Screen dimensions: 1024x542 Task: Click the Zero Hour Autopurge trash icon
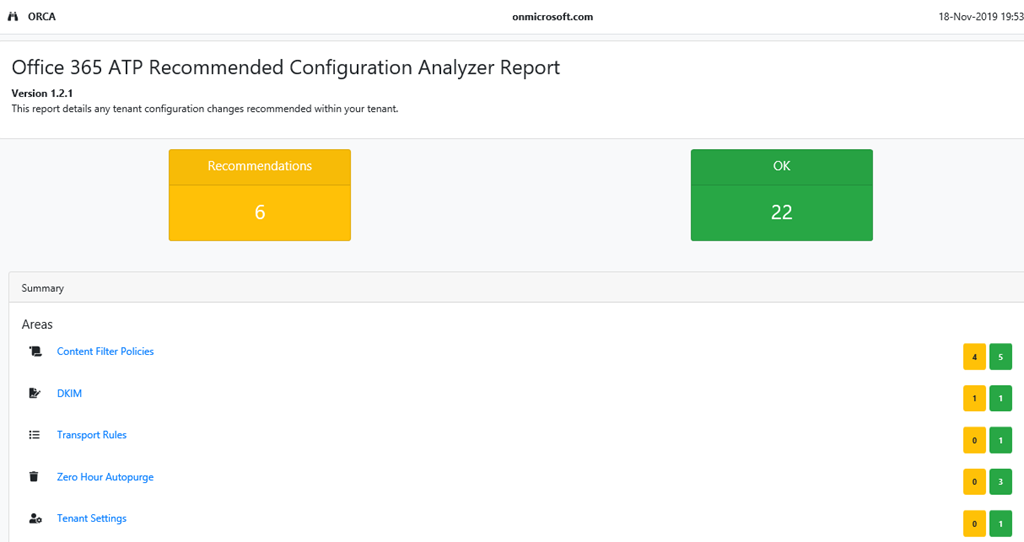pyautogui.click(x=35, y=477)
